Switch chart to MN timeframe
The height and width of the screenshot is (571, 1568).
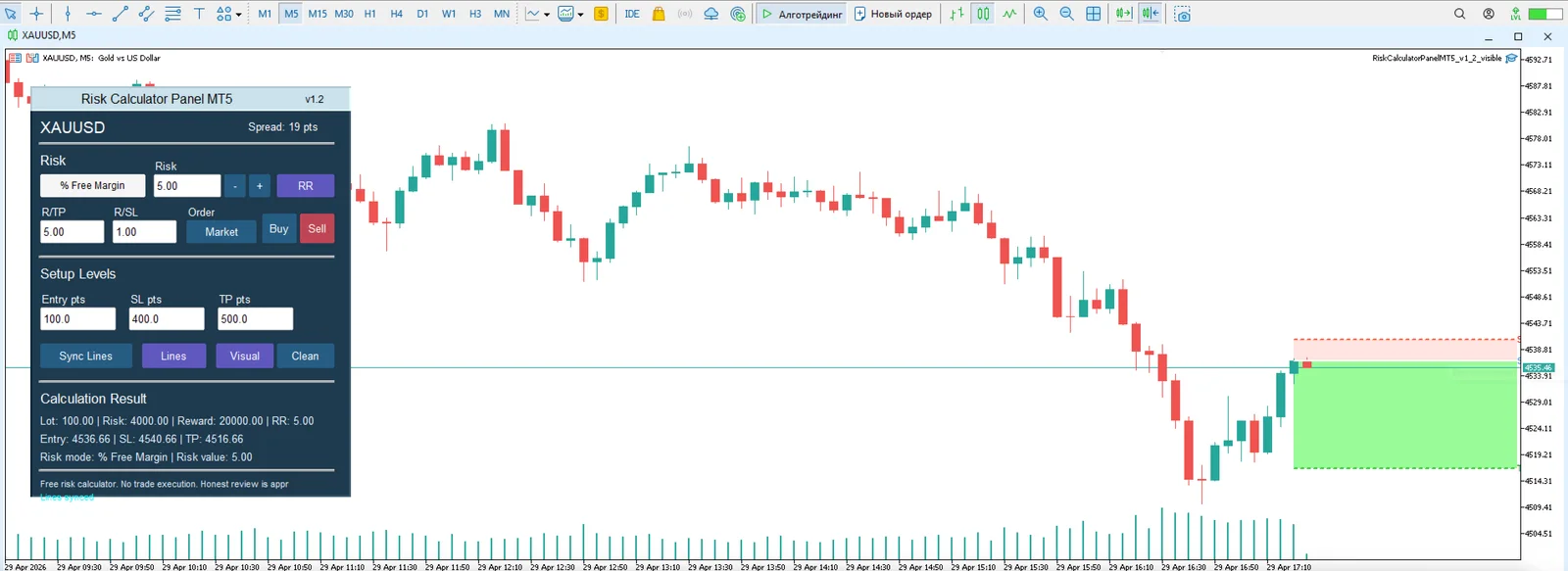tap(502, 14)
